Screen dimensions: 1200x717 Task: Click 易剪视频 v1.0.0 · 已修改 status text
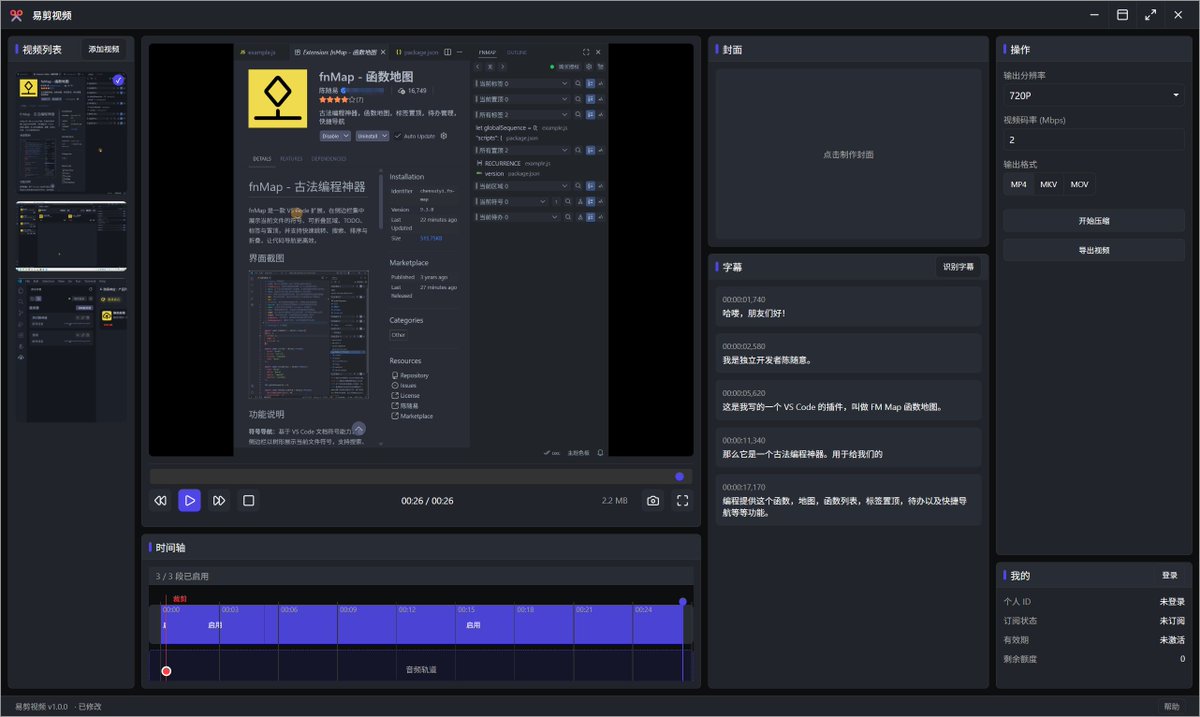point(58,706)
